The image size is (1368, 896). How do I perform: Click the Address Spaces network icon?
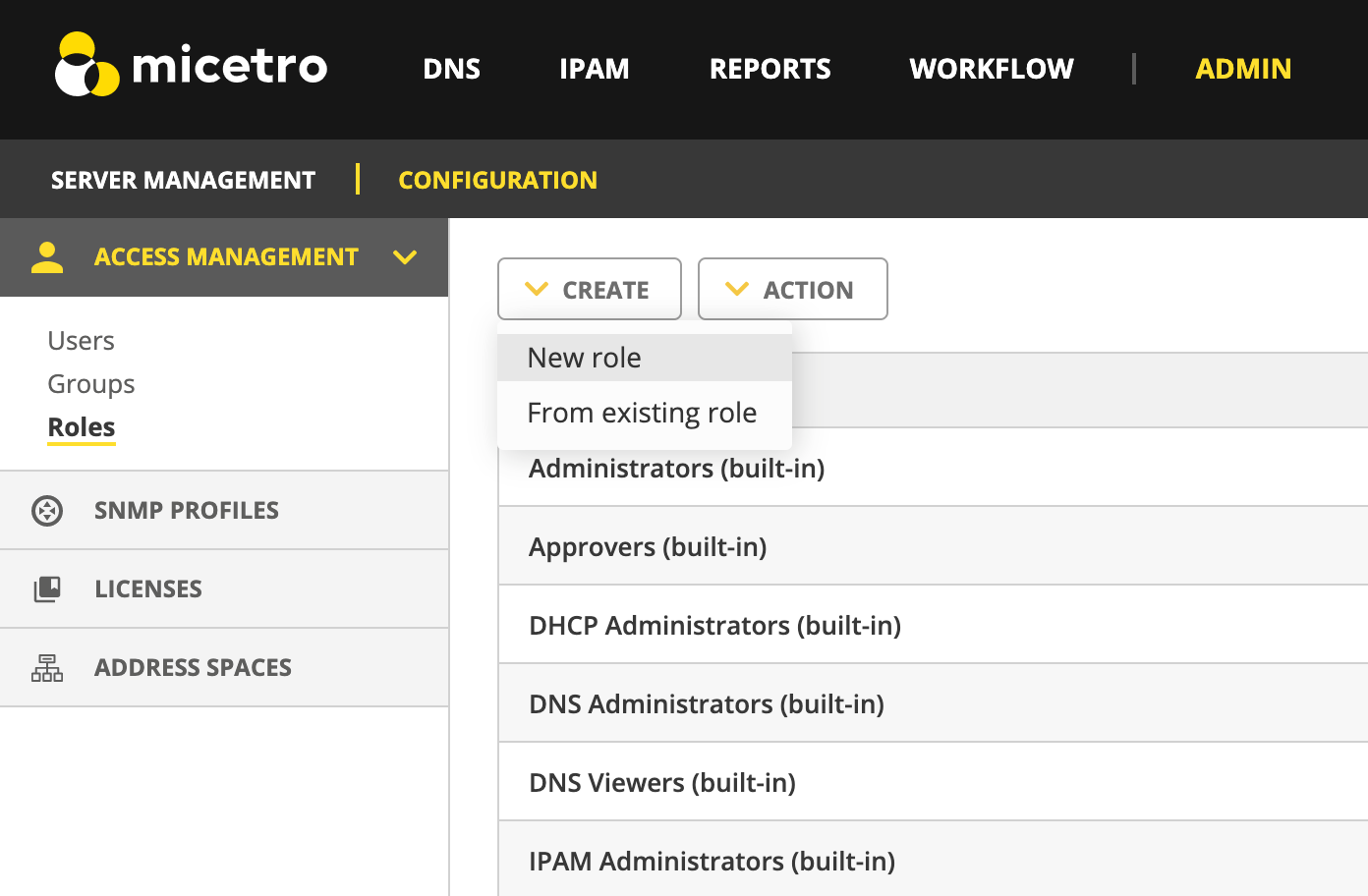pyautogui.click(x=47, y=668)
